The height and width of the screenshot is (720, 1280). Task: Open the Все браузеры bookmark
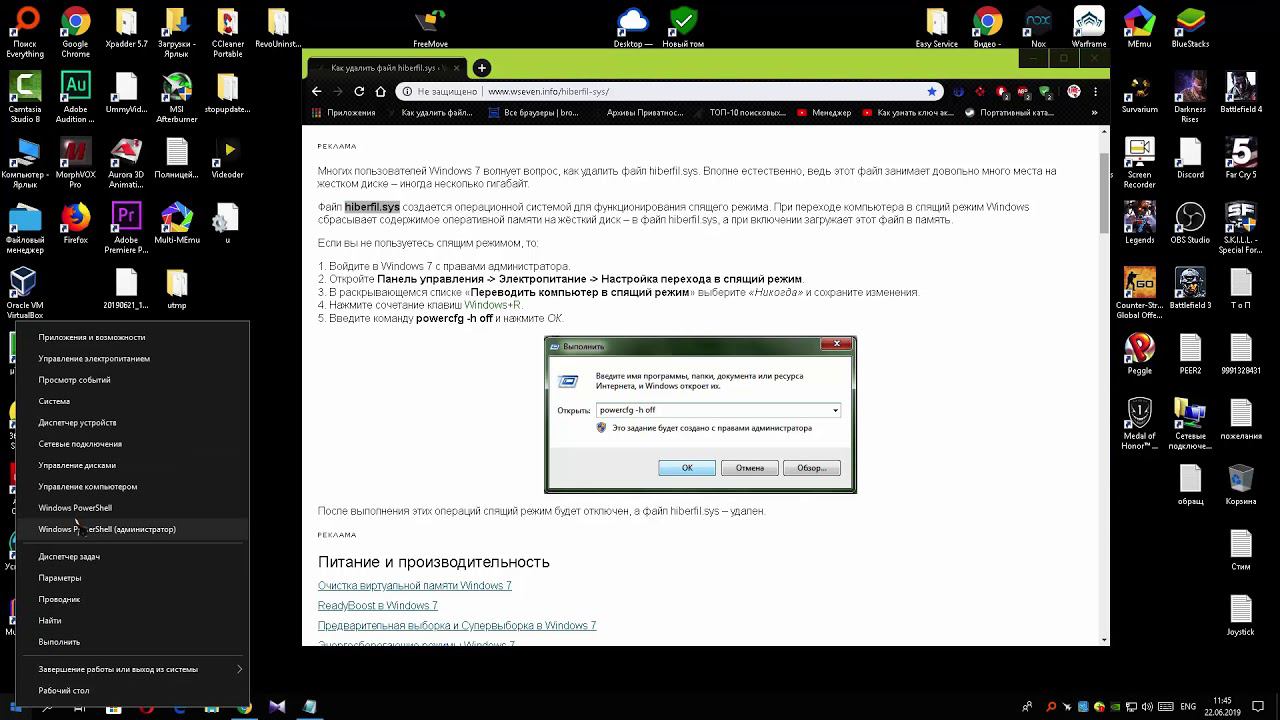click(x=534, y=113)
